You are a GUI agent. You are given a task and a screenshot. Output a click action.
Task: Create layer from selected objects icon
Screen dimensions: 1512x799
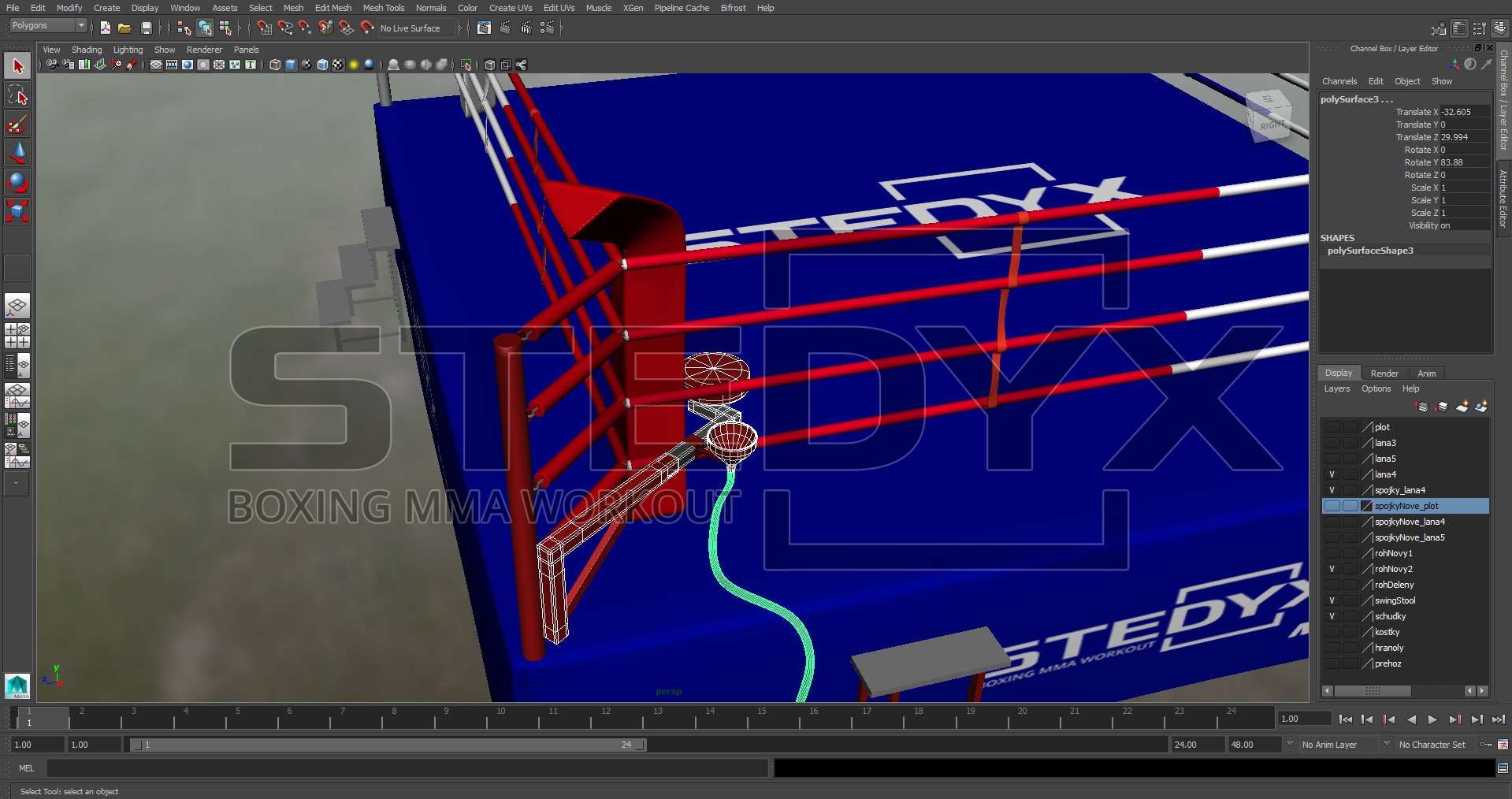click(1481, 407)
